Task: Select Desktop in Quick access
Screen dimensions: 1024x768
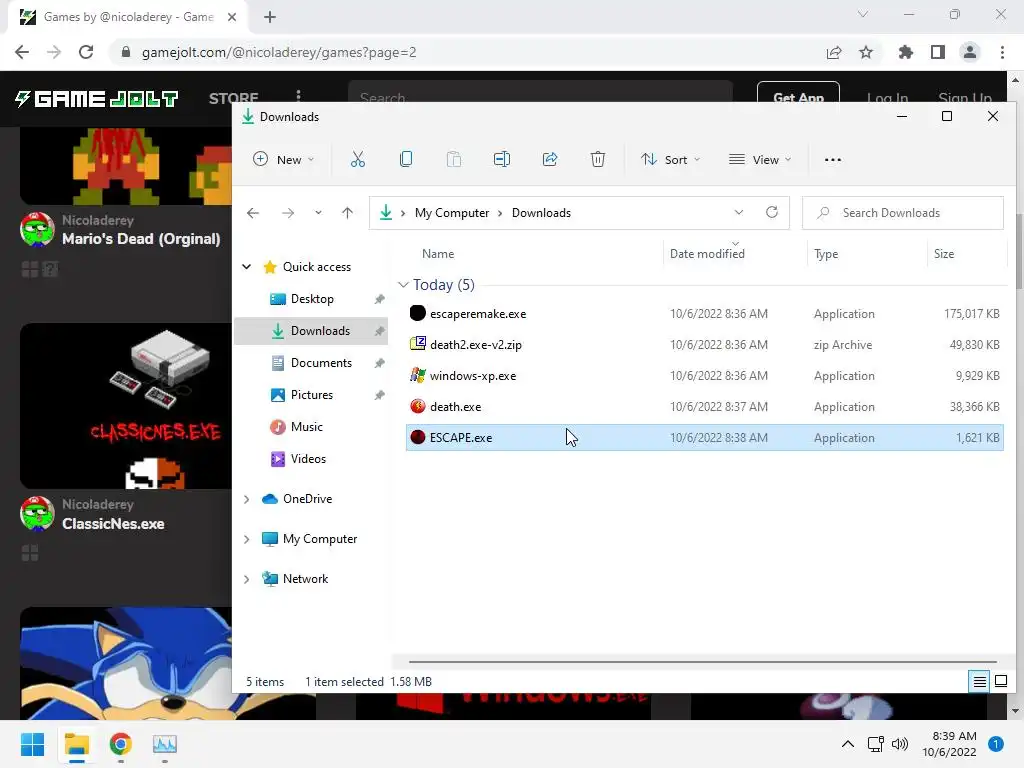Action: point(312,298)
